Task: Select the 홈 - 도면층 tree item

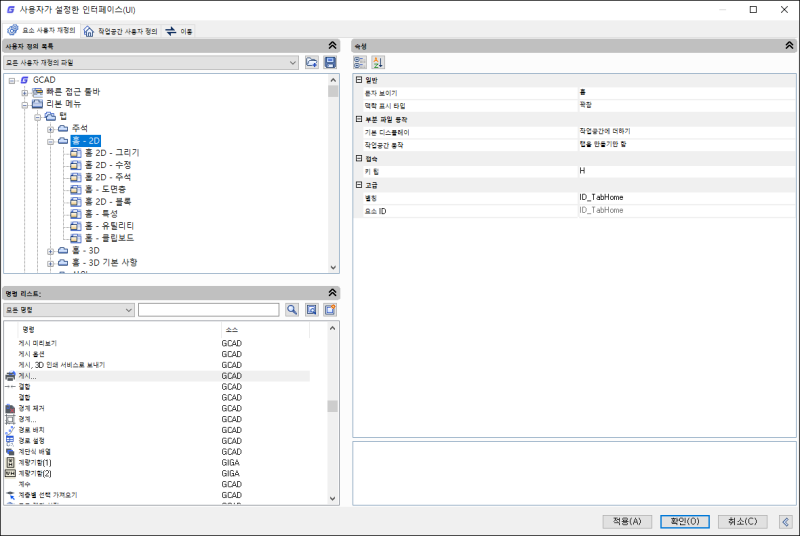Action: (105, 189)
